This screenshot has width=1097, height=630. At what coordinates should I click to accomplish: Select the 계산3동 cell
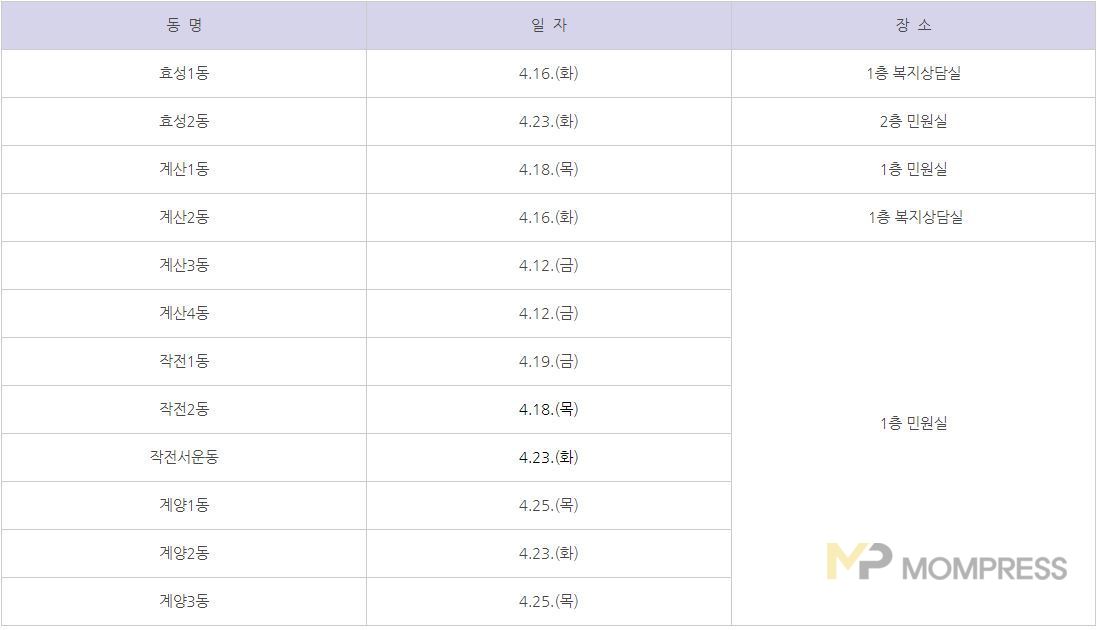(x=184, y=265)
